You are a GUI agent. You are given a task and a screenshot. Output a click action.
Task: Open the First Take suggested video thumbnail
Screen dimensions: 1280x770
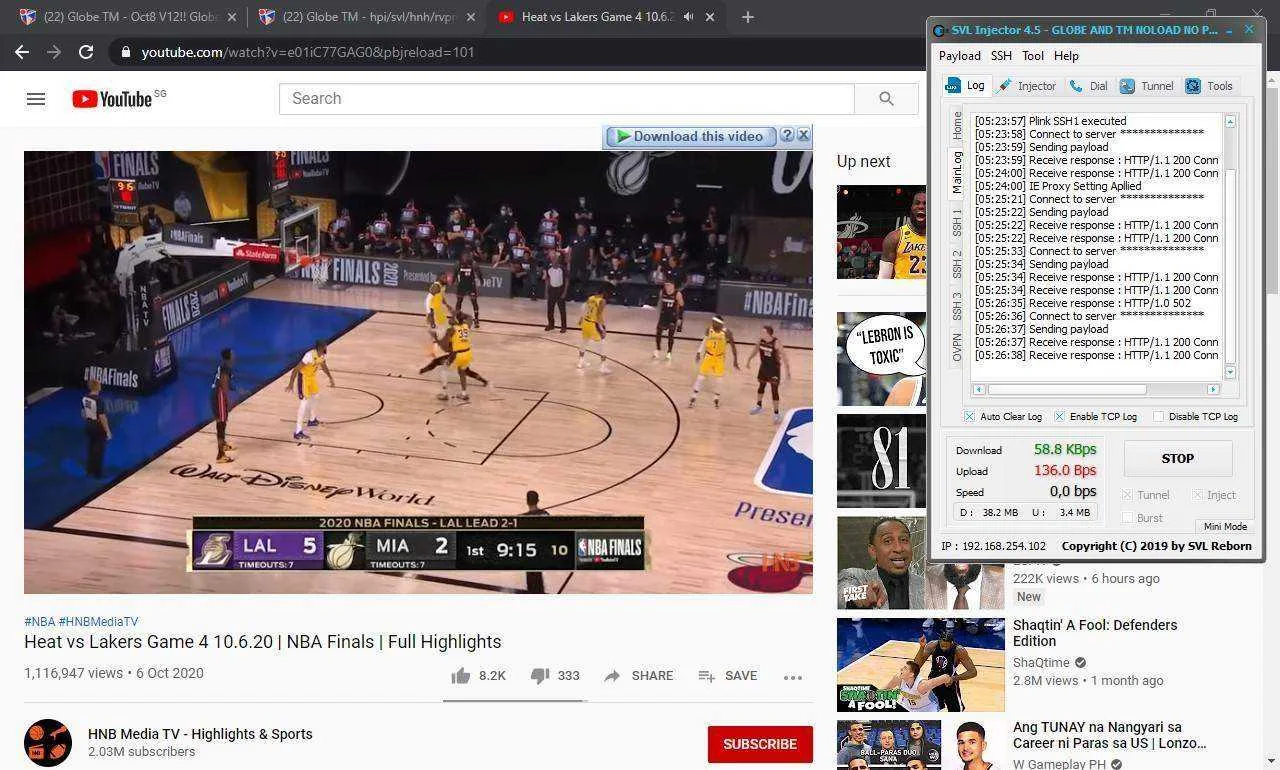[920, 563]
